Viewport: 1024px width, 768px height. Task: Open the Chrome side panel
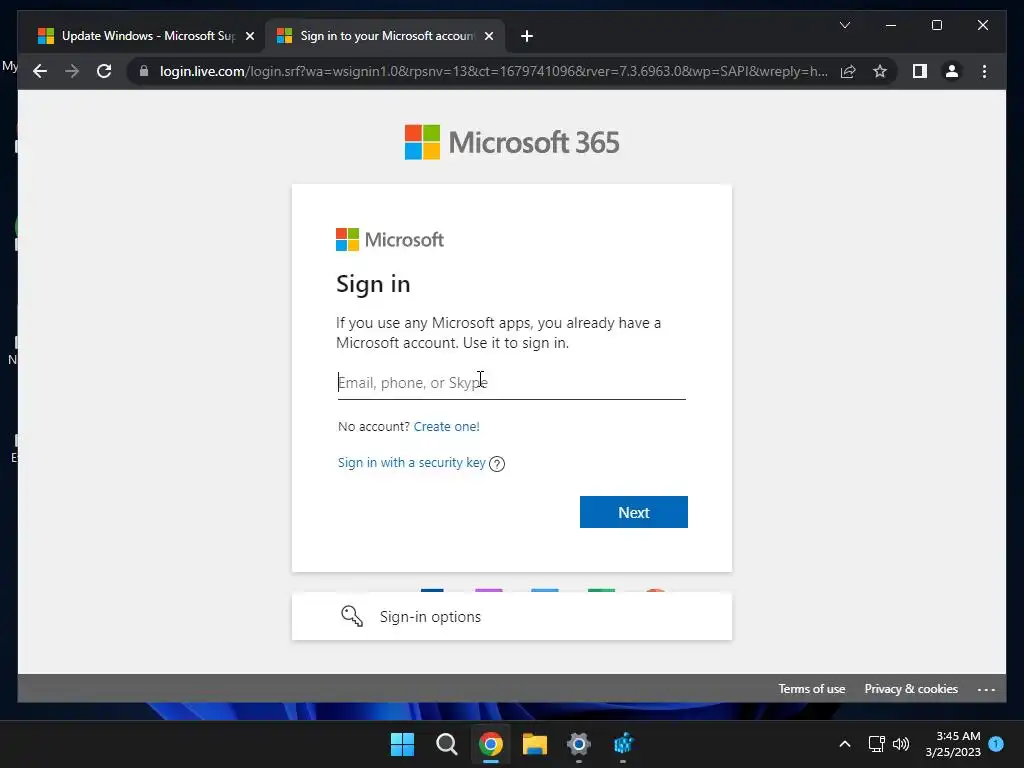[x=920, y=71]
